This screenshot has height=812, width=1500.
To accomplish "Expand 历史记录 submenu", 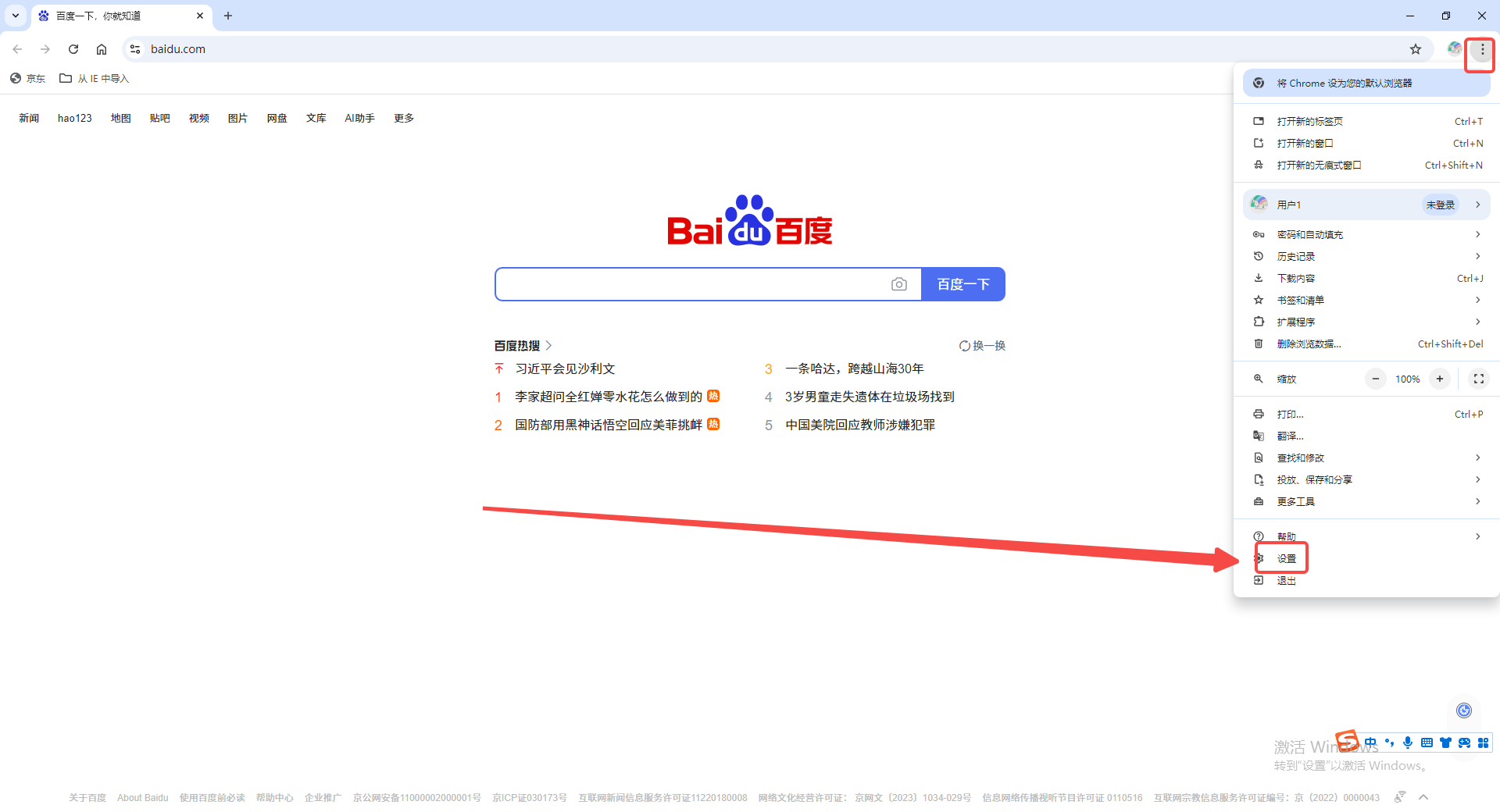I will pyautogui.click(x=1366, y=256).
